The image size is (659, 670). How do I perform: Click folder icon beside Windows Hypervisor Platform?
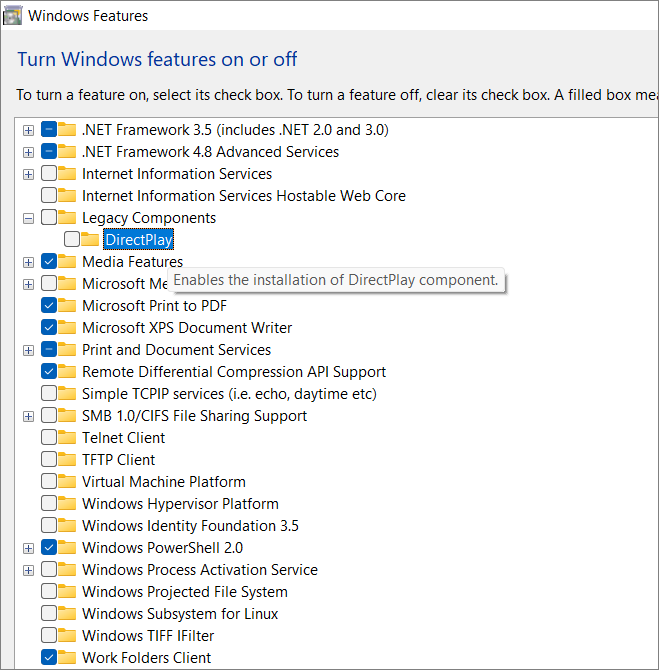coord(67,503)
